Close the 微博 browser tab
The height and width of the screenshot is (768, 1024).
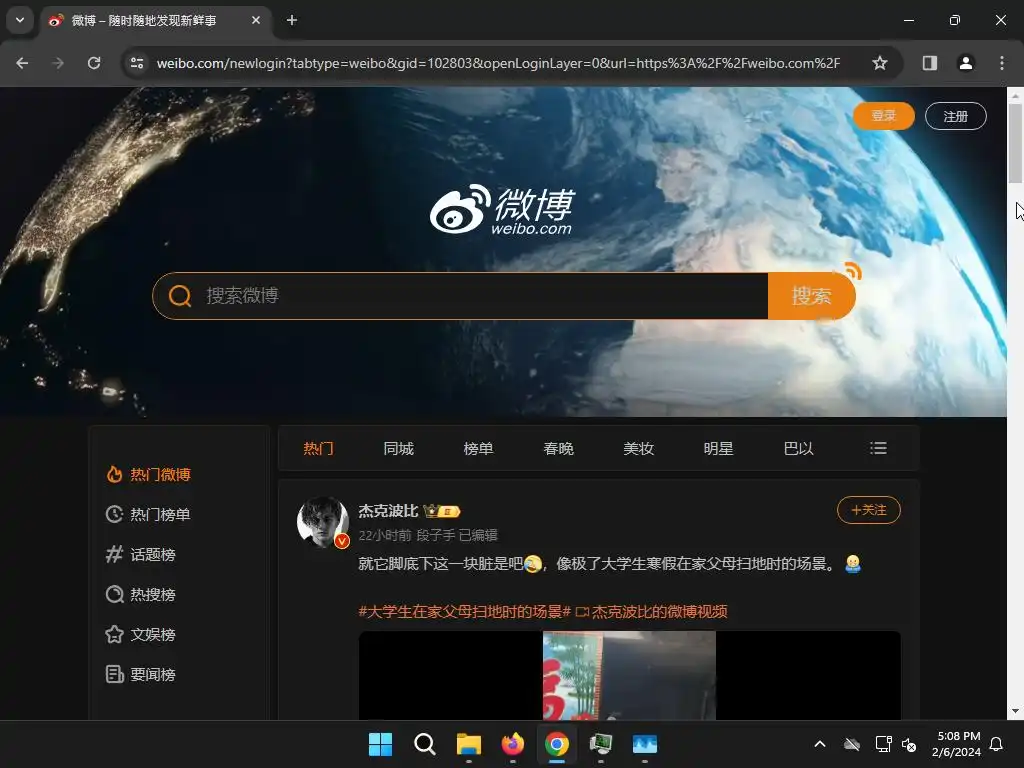pos(256,20)
